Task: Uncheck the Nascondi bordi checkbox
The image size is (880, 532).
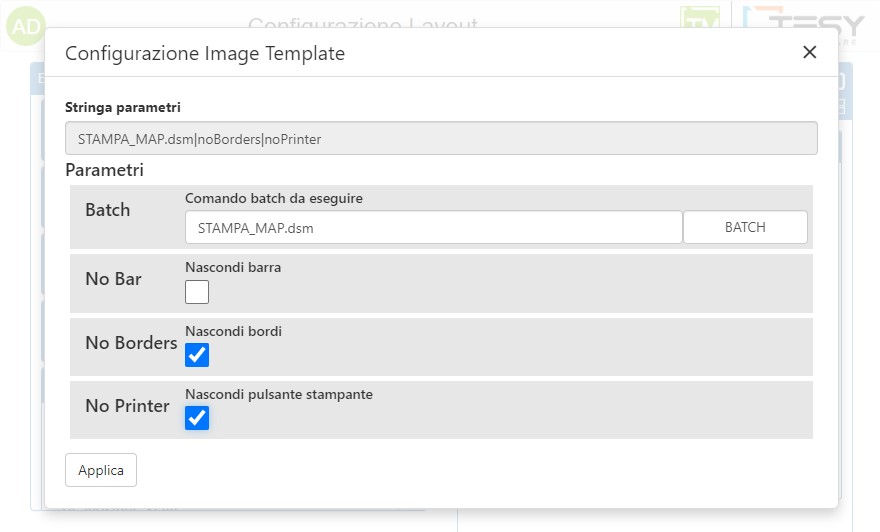Action: 197,355
